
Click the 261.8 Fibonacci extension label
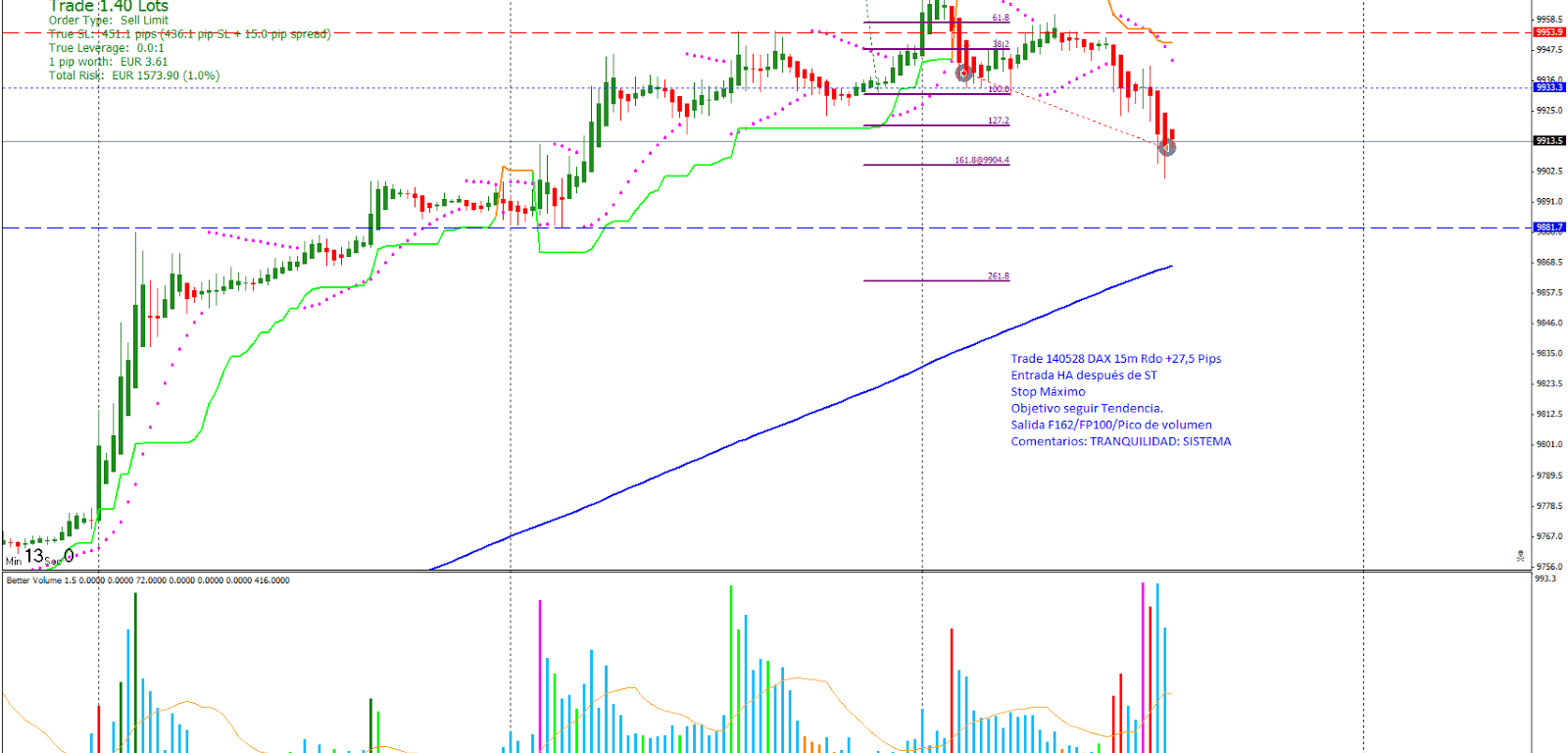click(x=998, y=276)
